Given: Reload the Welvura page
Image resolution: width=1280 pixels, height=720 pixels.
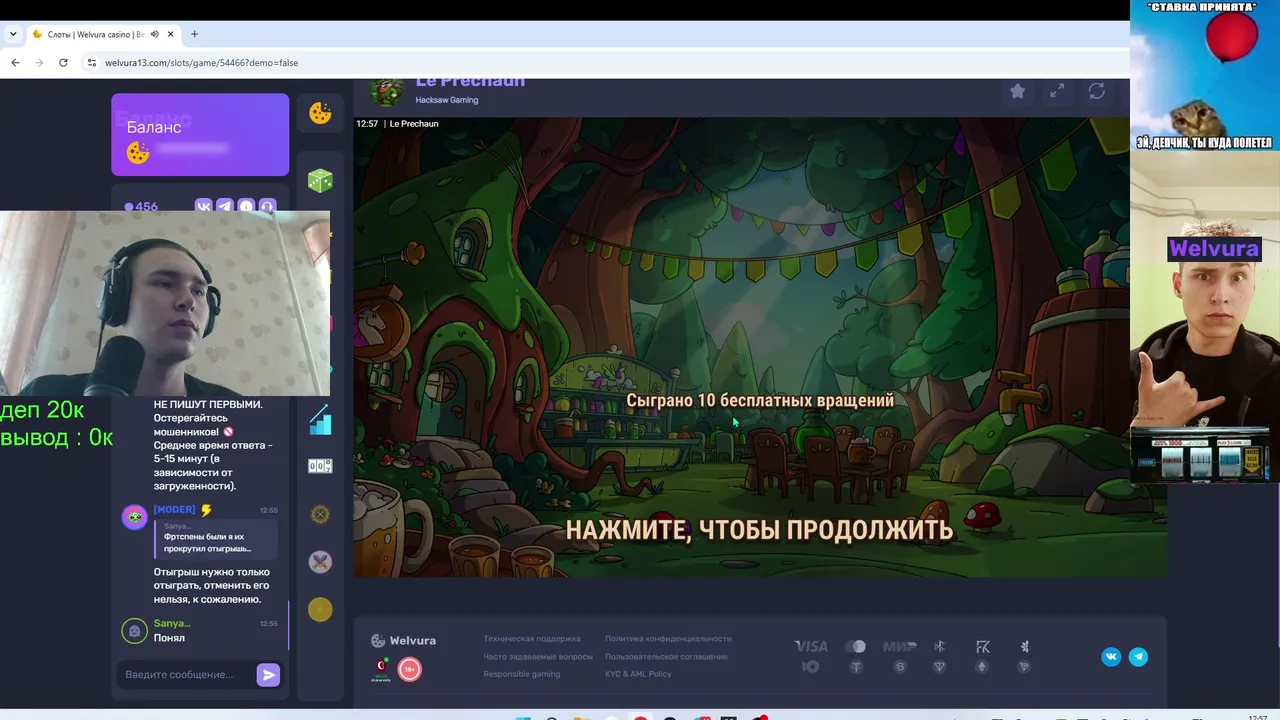Looking at the screenshot, I should click(x=63, y=62).
